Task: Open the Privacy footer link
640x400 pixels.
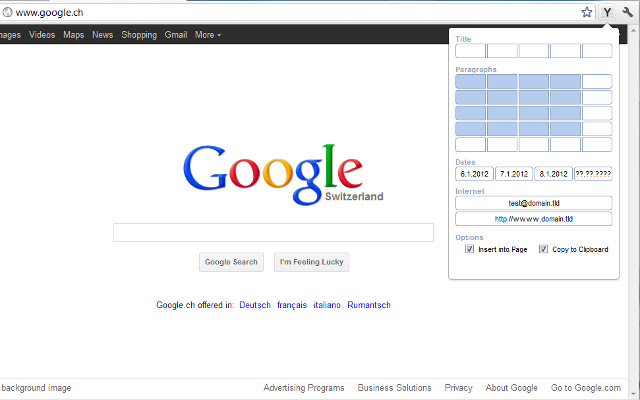Action: (x=458, y=388)
